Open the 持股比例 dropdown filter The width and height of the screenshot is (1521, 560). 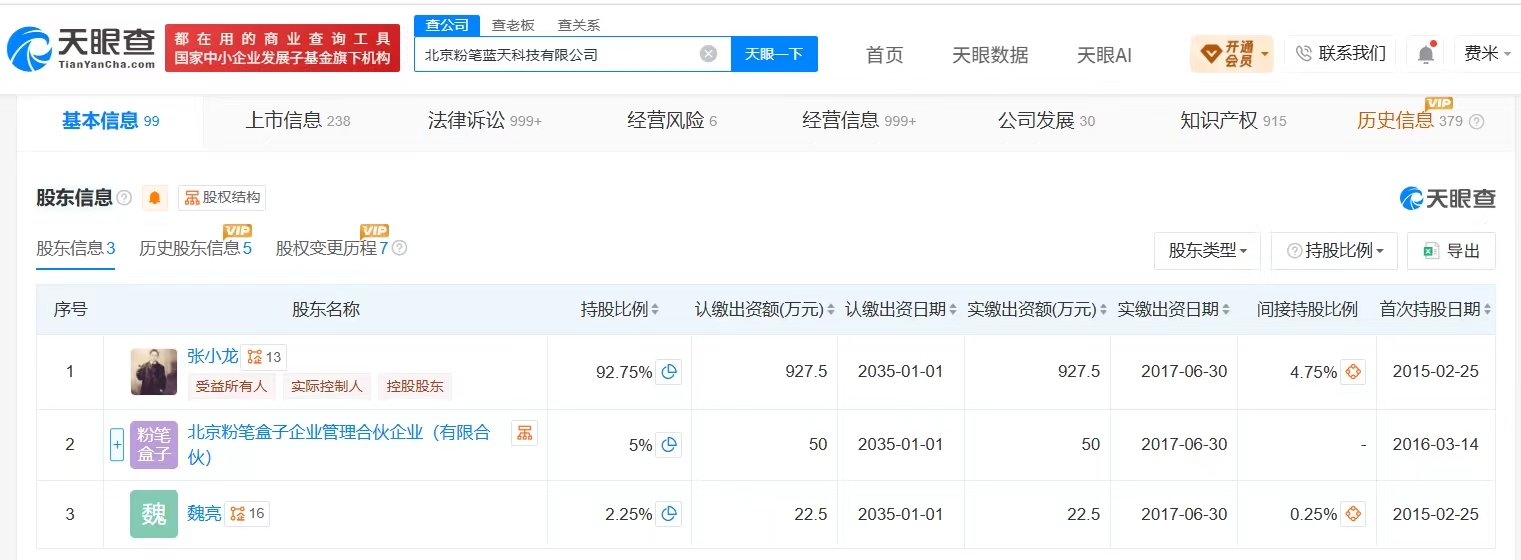1334,251
